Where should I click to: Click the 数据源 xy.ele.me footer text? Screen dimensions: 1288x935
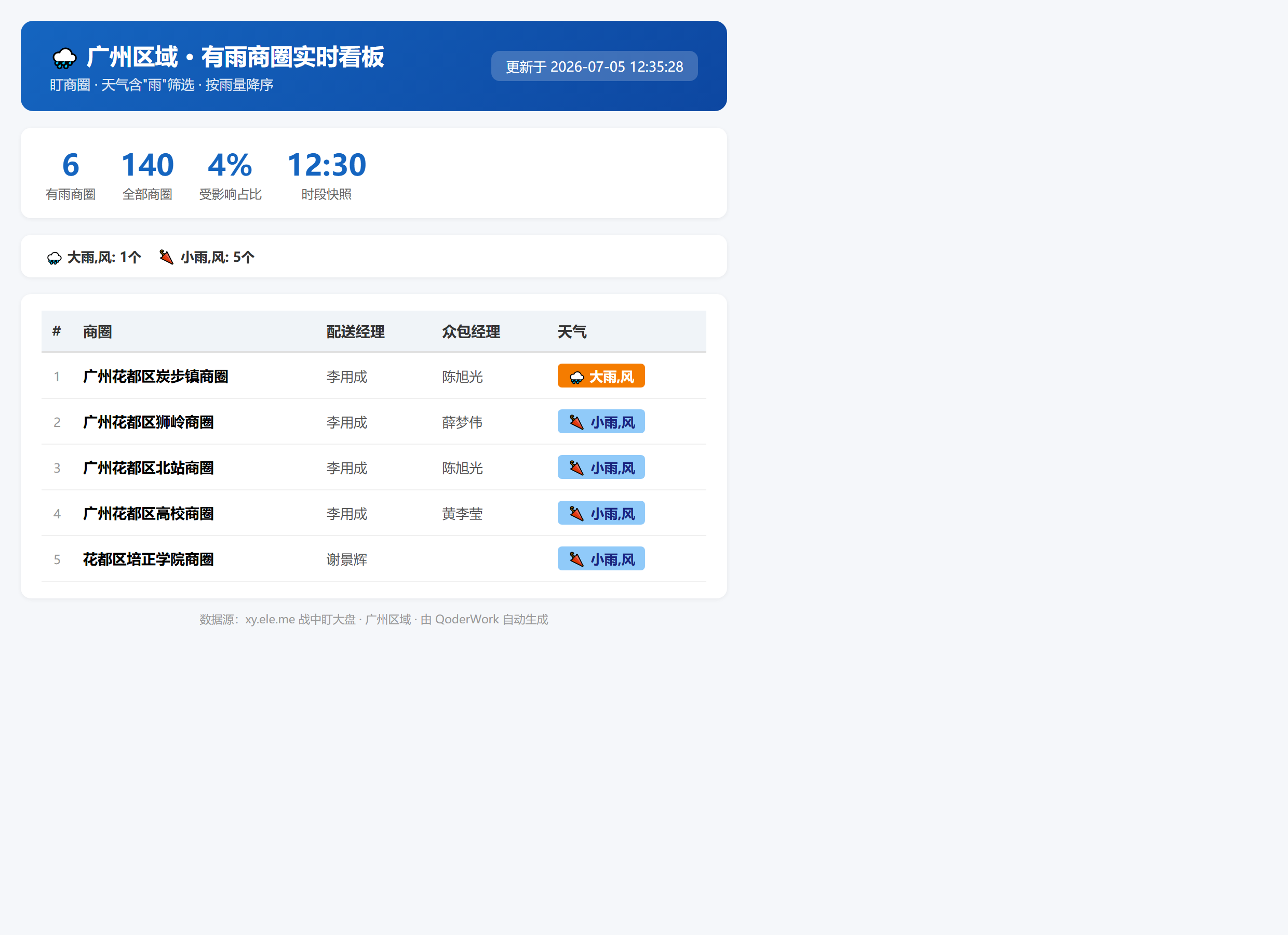[x=374, y=619]
